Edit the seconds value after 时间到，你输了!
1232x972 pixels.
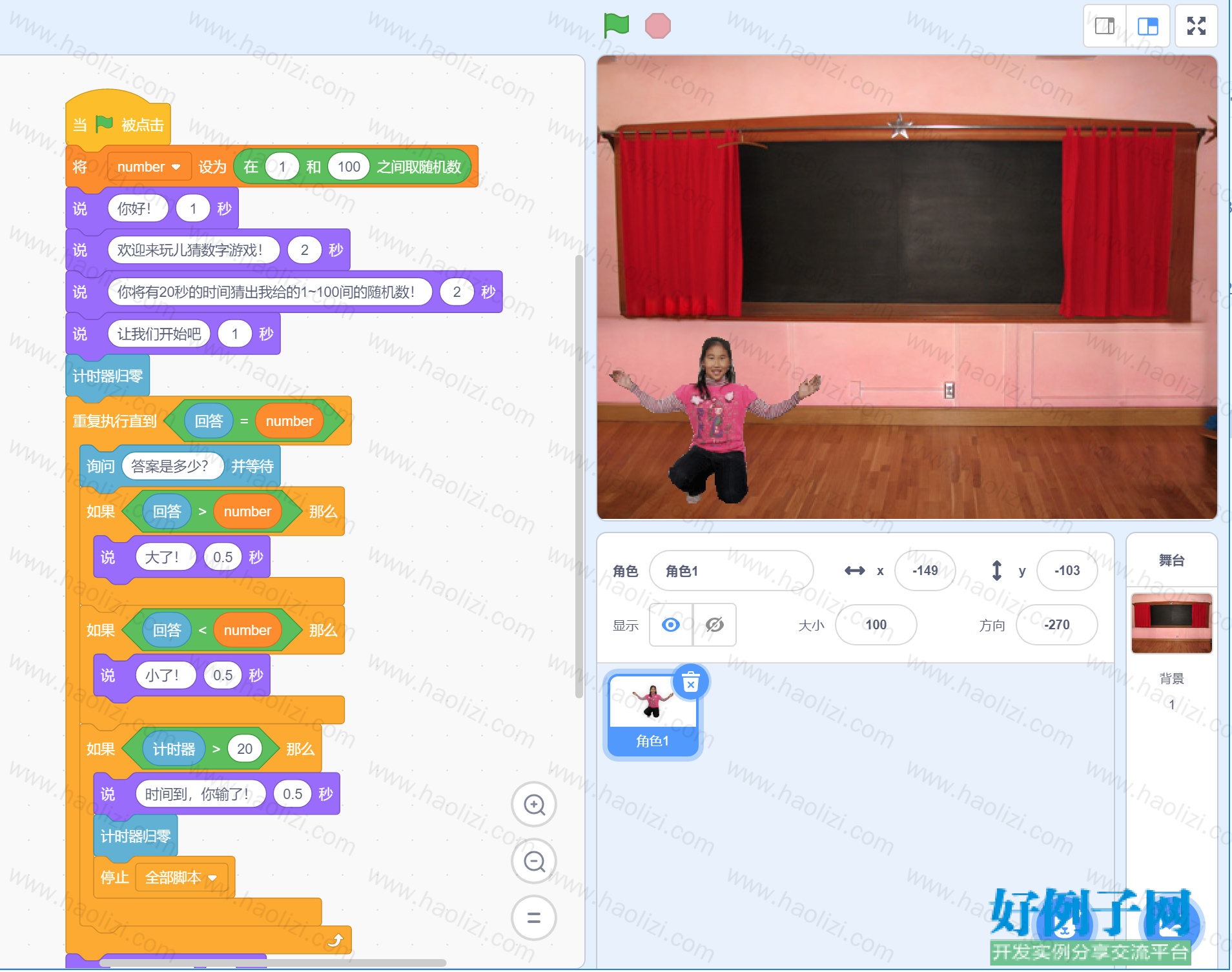(x=293, y=794)
